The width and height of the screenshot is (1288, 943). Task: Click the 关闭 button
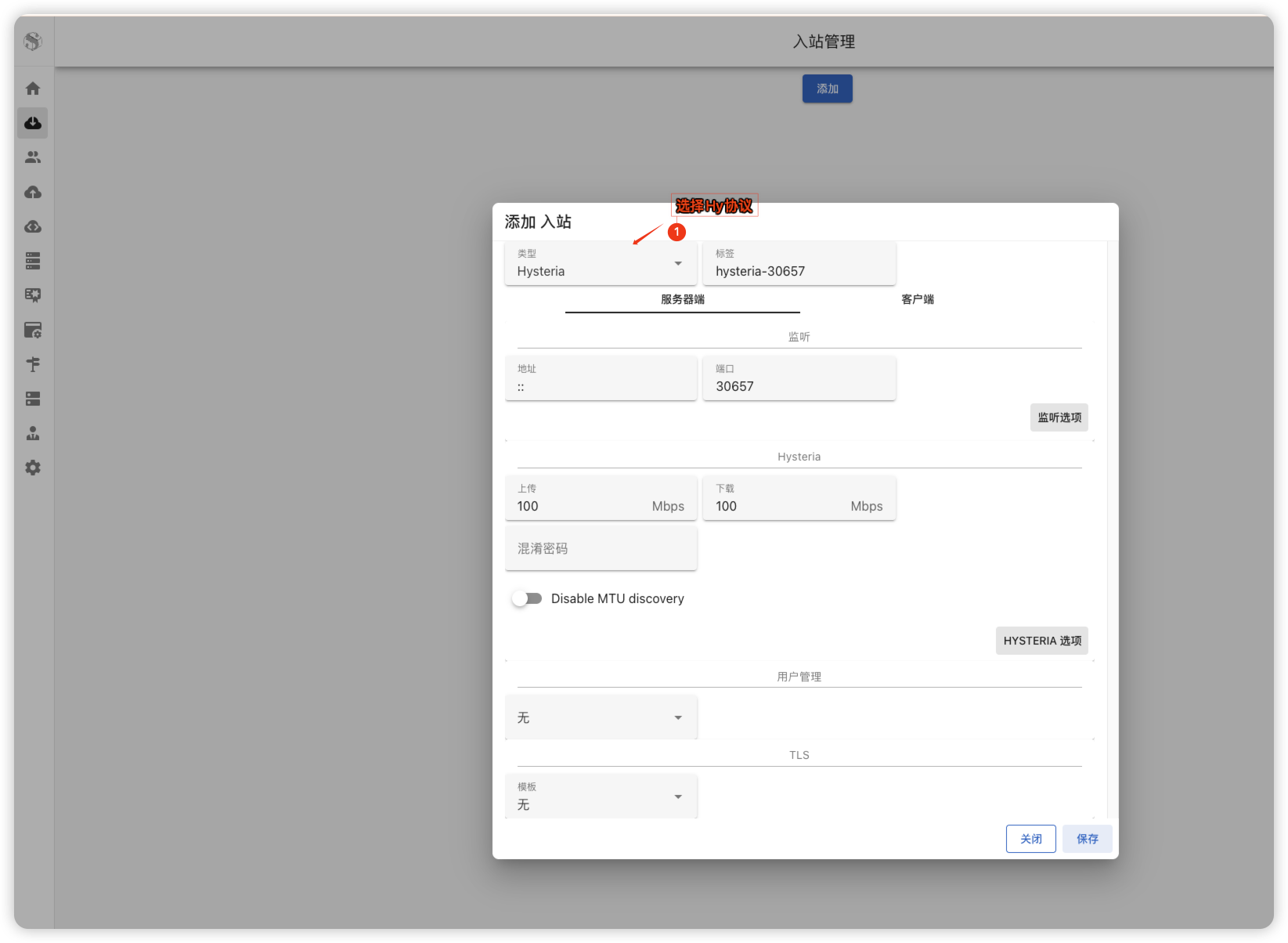pyautogui.click(x=1030, y=839)
